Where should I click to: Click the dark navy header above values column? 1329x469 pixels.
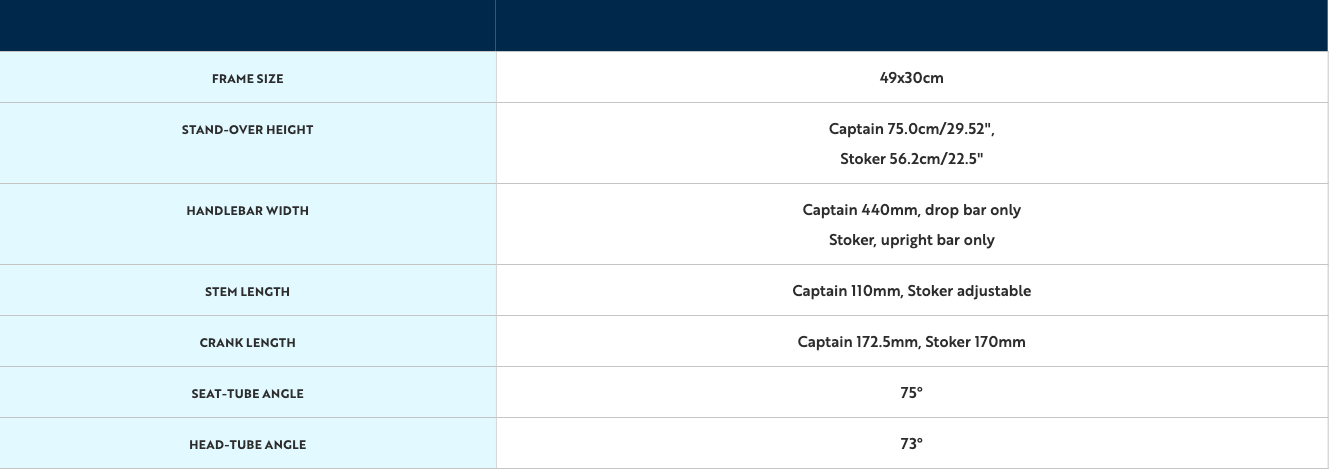coord(911,25)
